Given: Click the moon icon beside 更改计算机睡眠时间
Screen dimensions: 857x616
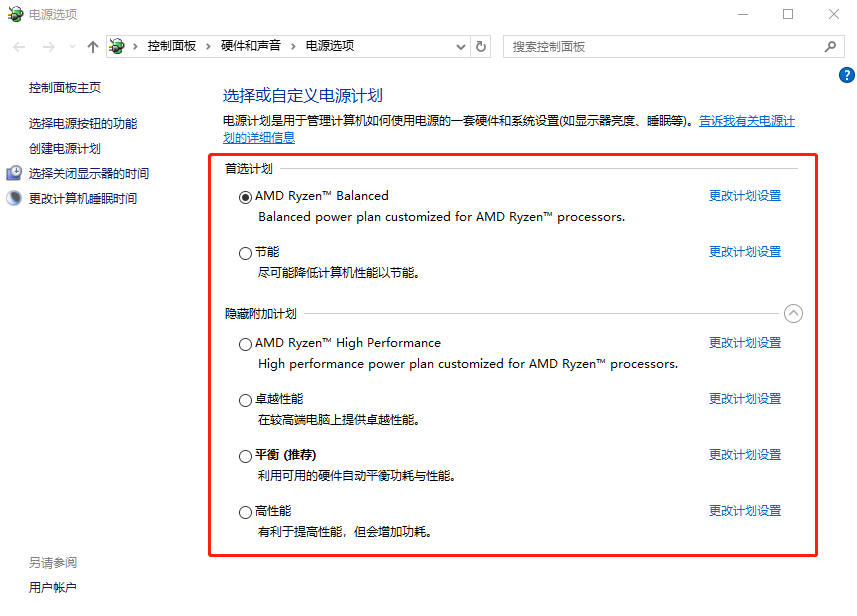Looking at the screenshot, I should (x=13, y=197).
